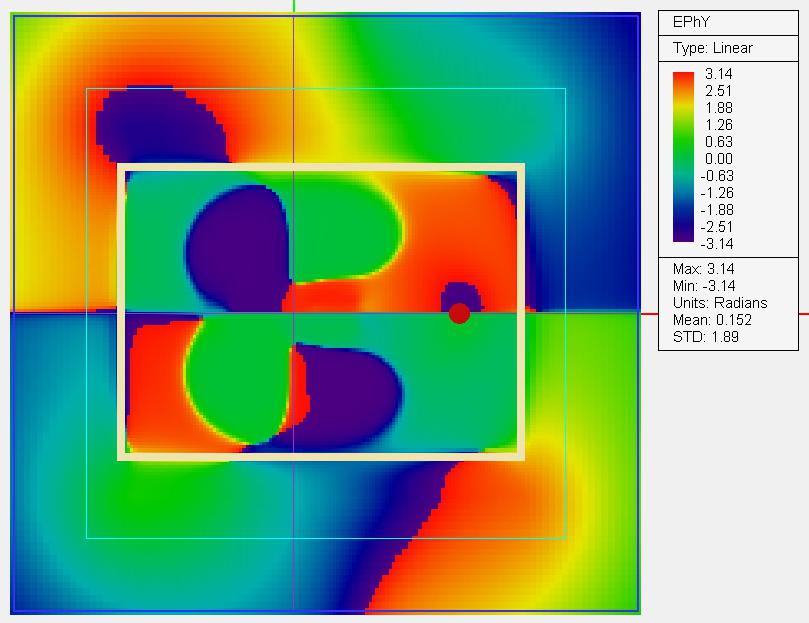This screenshot has height=623, width=809.
Task: Click the -1.88 scale value
Action: pyautogui.click(x=717, y=210)
